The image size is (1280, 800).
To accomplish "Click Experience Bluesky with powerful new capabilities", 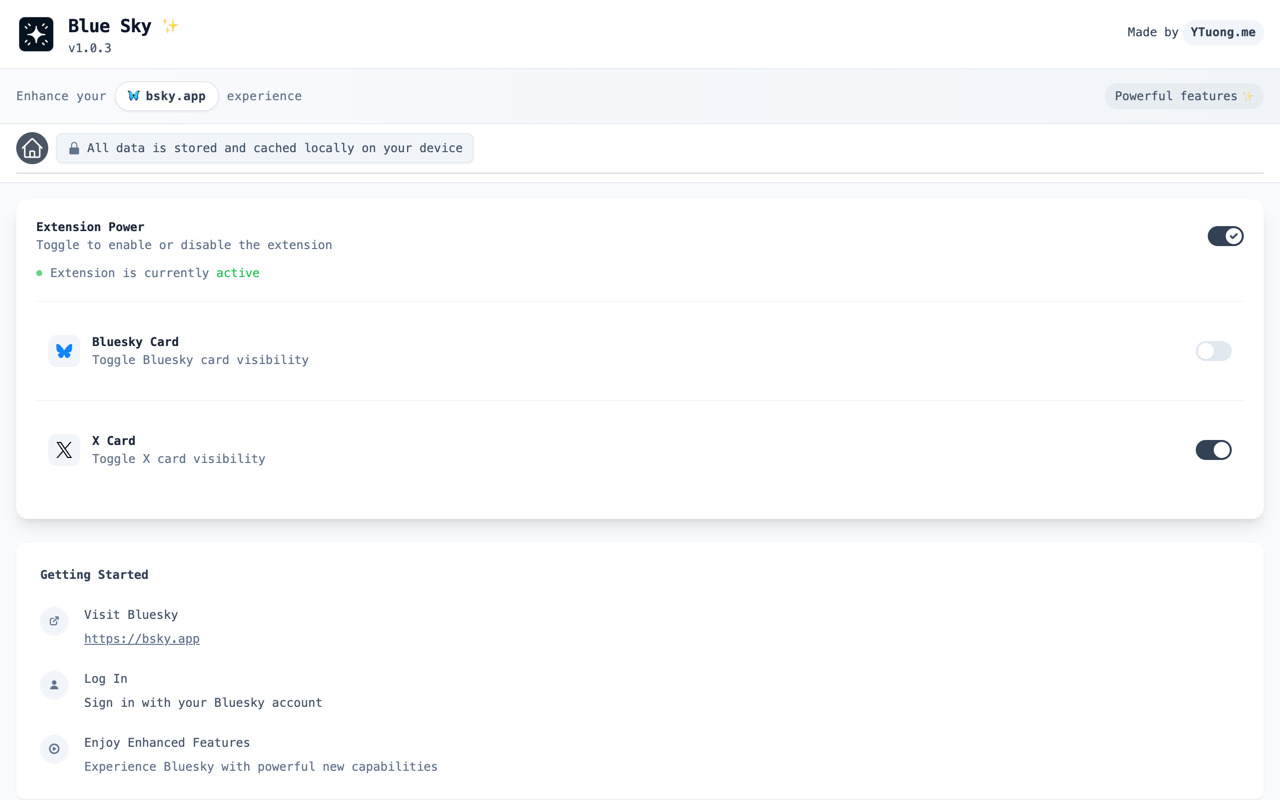I will click(261, 767).
